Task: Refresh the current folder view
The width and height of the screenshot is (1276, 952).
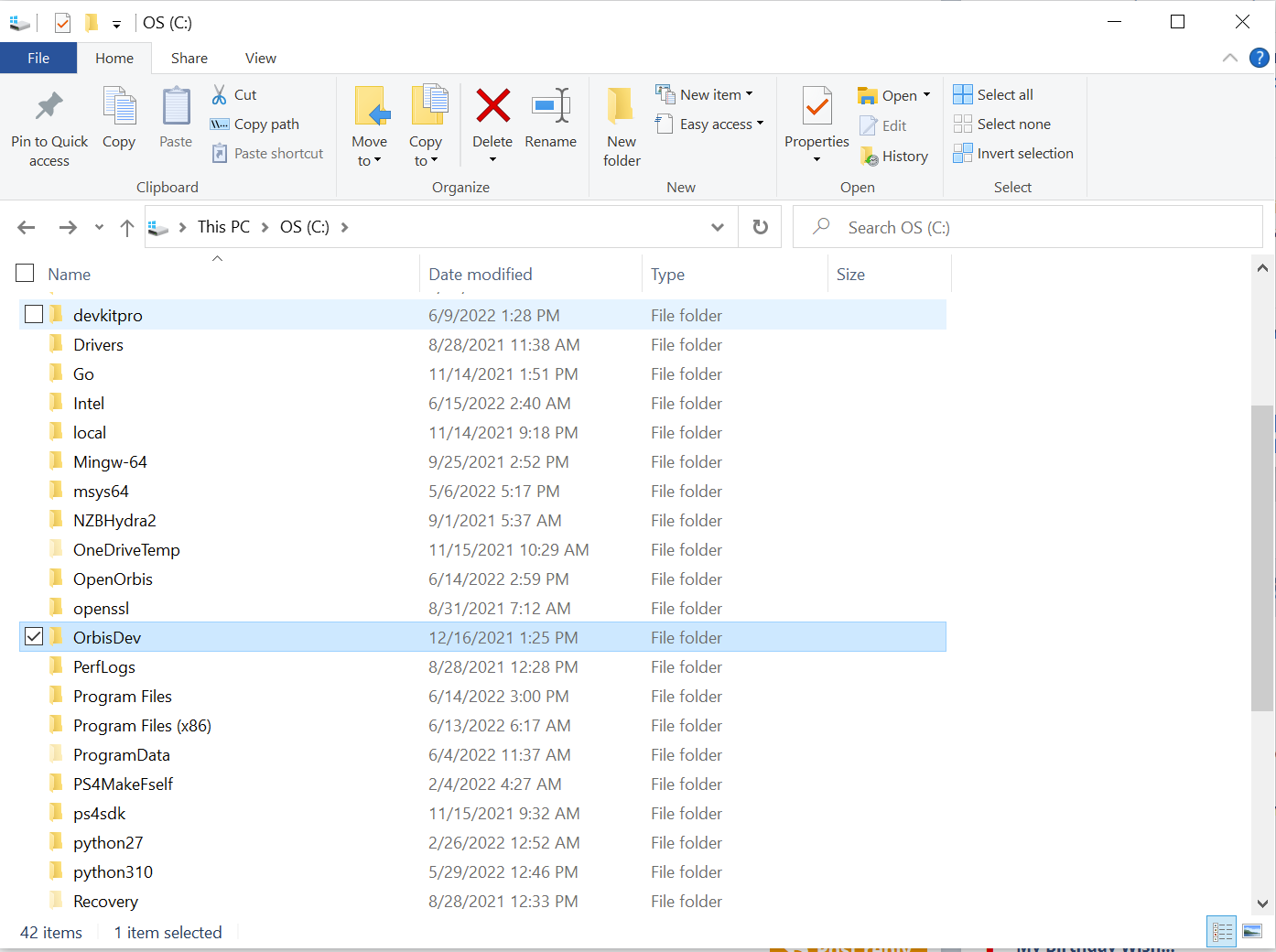Action: point(760,227)
